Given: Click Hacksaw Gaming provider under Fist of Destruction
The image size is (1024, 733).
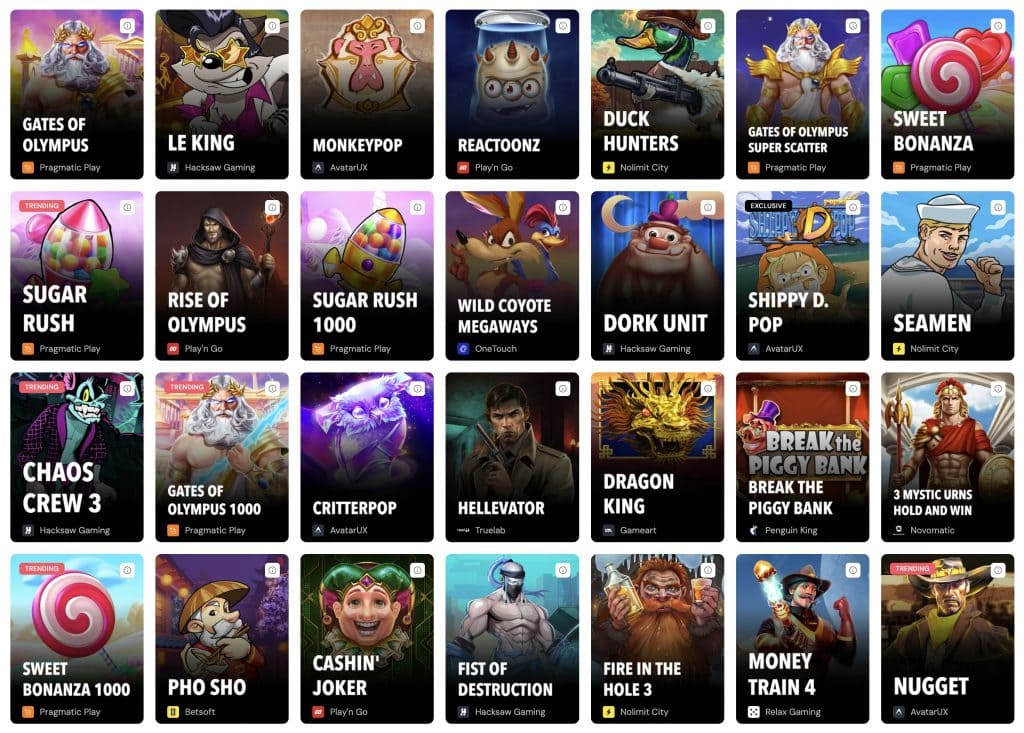Looking at the screenshot, I should [510, 712].
